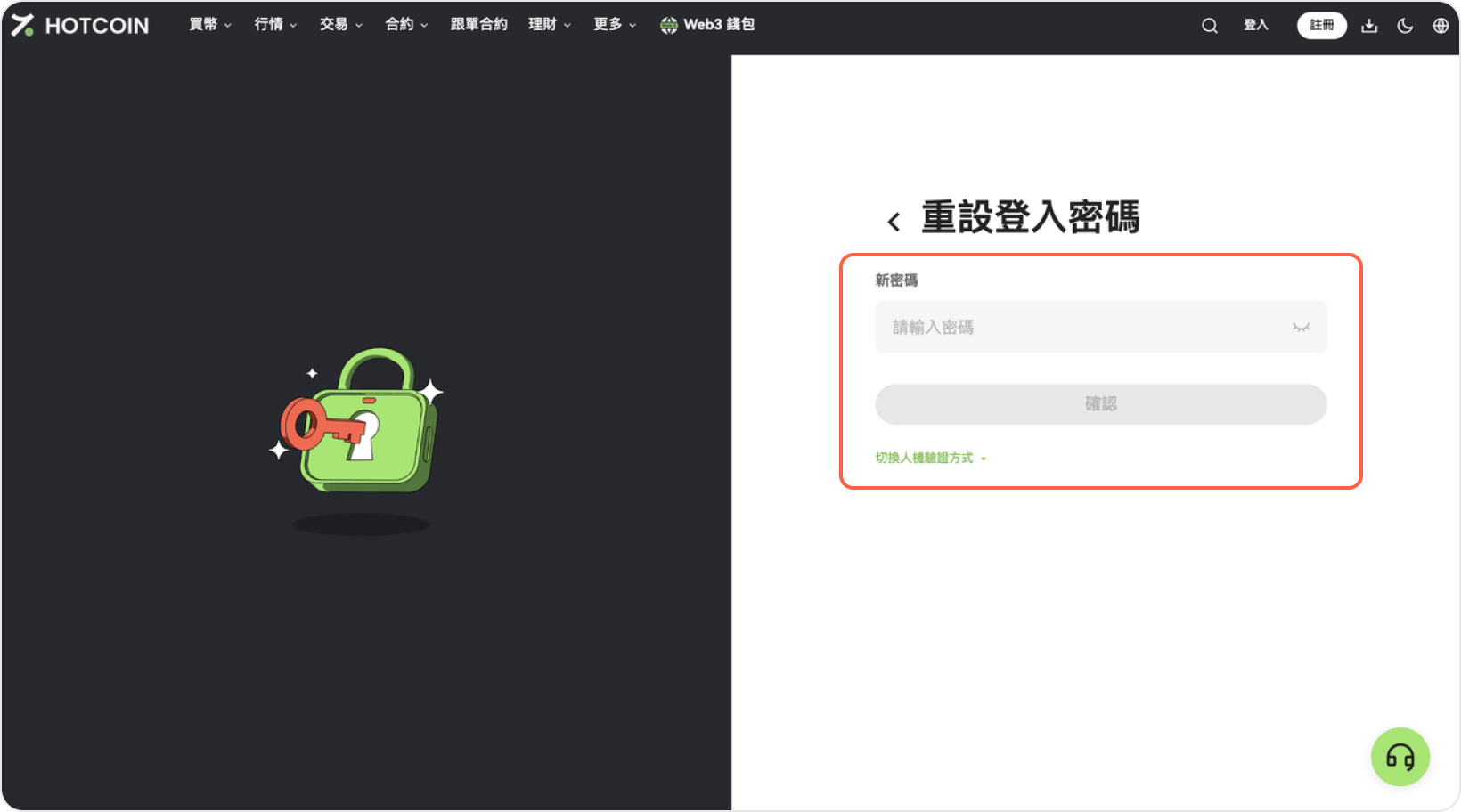The image size is (1461, 812).
Task: Expand the 理財 menu
Action: point(549,25)
